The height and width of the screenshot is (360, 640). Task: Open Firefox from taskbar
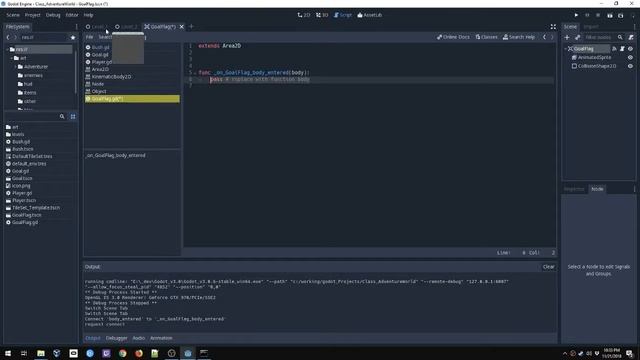coord(139,353)
